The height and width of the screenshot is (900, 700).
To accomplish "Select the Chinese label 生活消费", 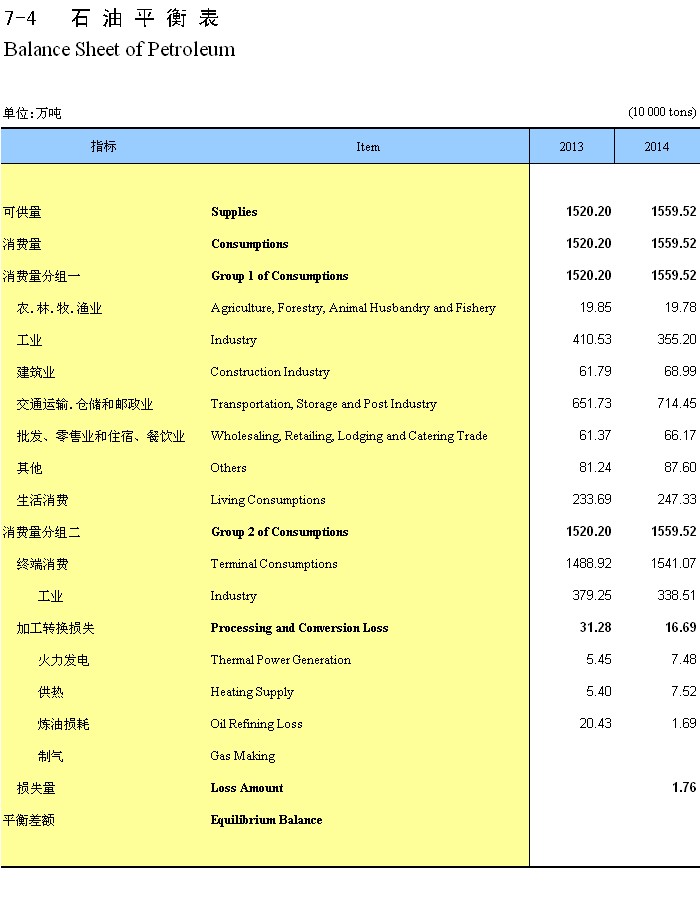I will click(43, 500).
